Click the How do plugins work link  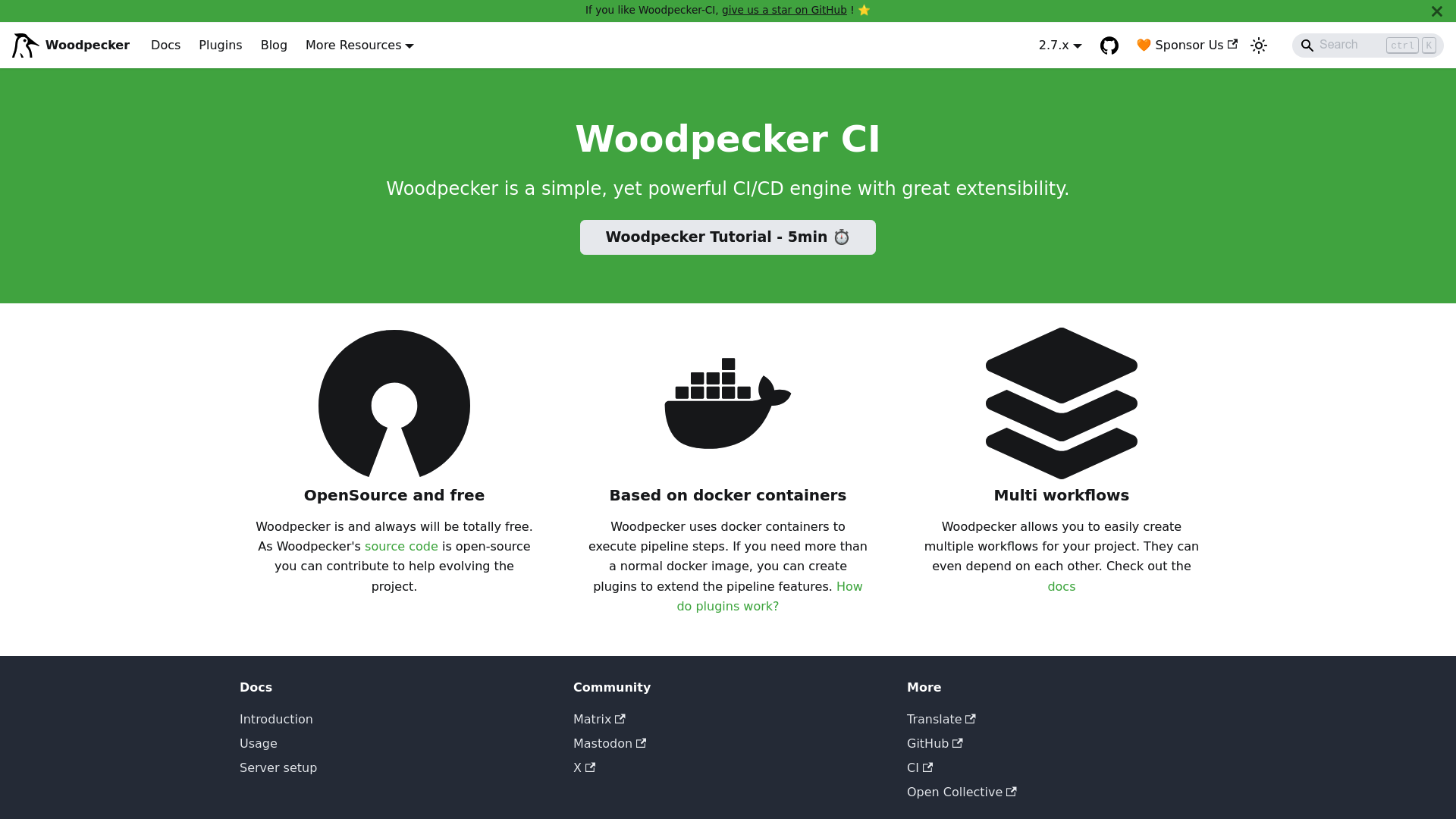pyautogui.click(x=769, y=596)
